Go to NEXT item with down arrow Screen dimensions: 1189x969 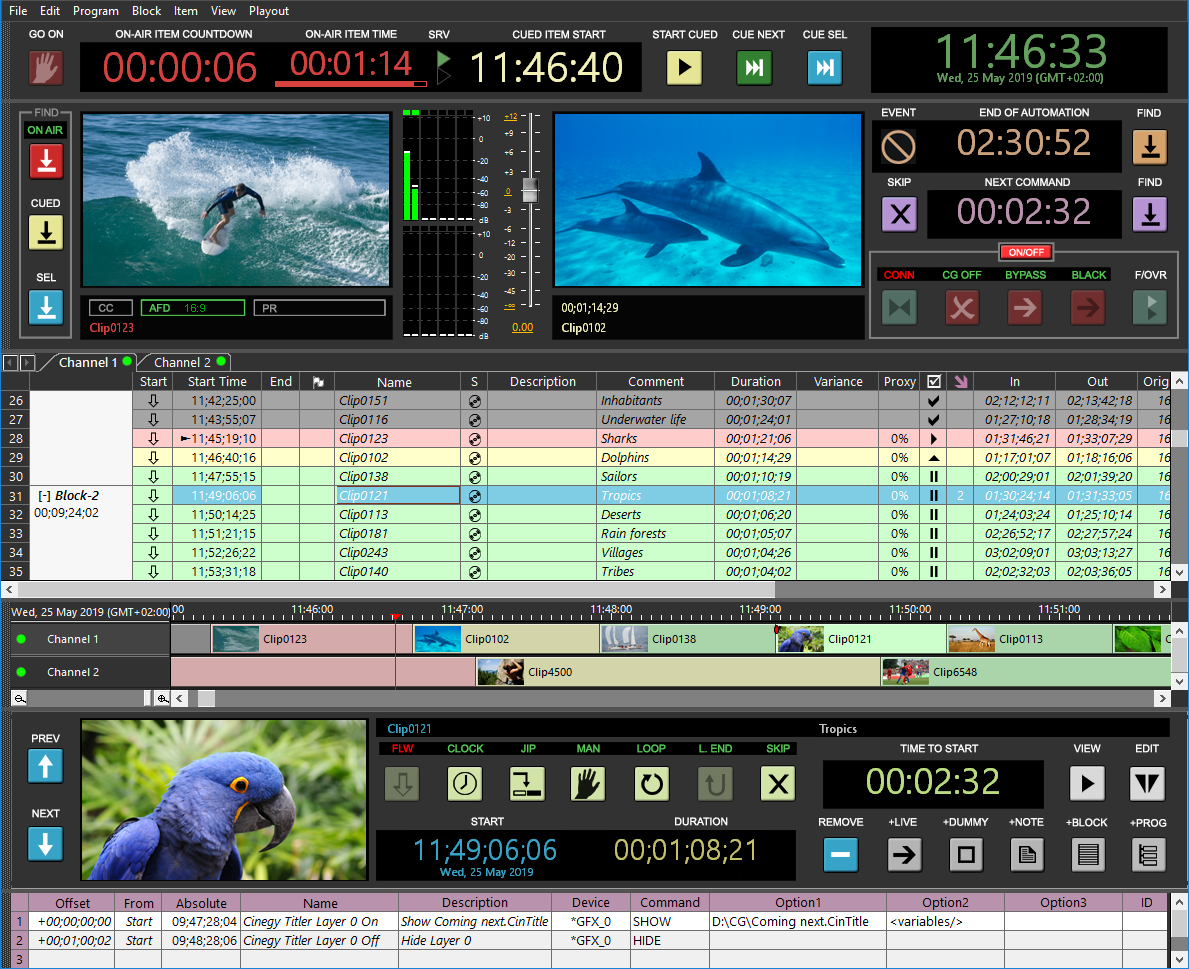(45, 843)
